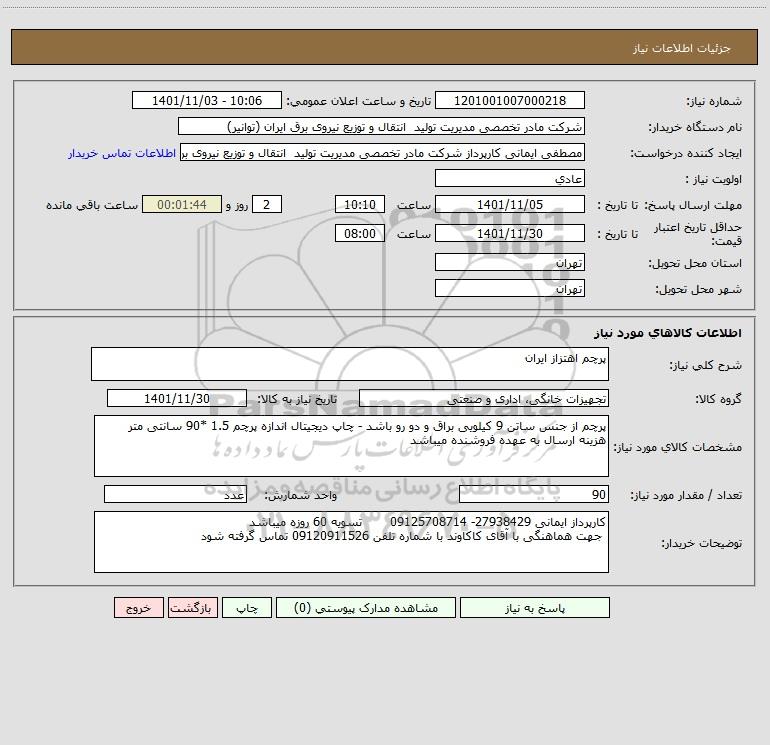770x745 pixels.
Task: Click the بازگشت back button
Action: pyautogui.click(x=192, y=608)
